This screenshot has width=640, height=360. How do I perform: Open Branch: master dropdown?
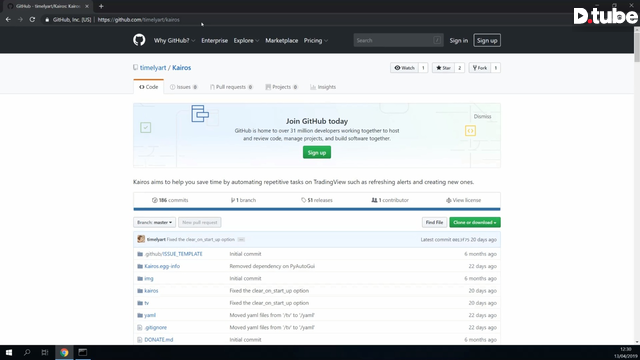coord(154,222)
